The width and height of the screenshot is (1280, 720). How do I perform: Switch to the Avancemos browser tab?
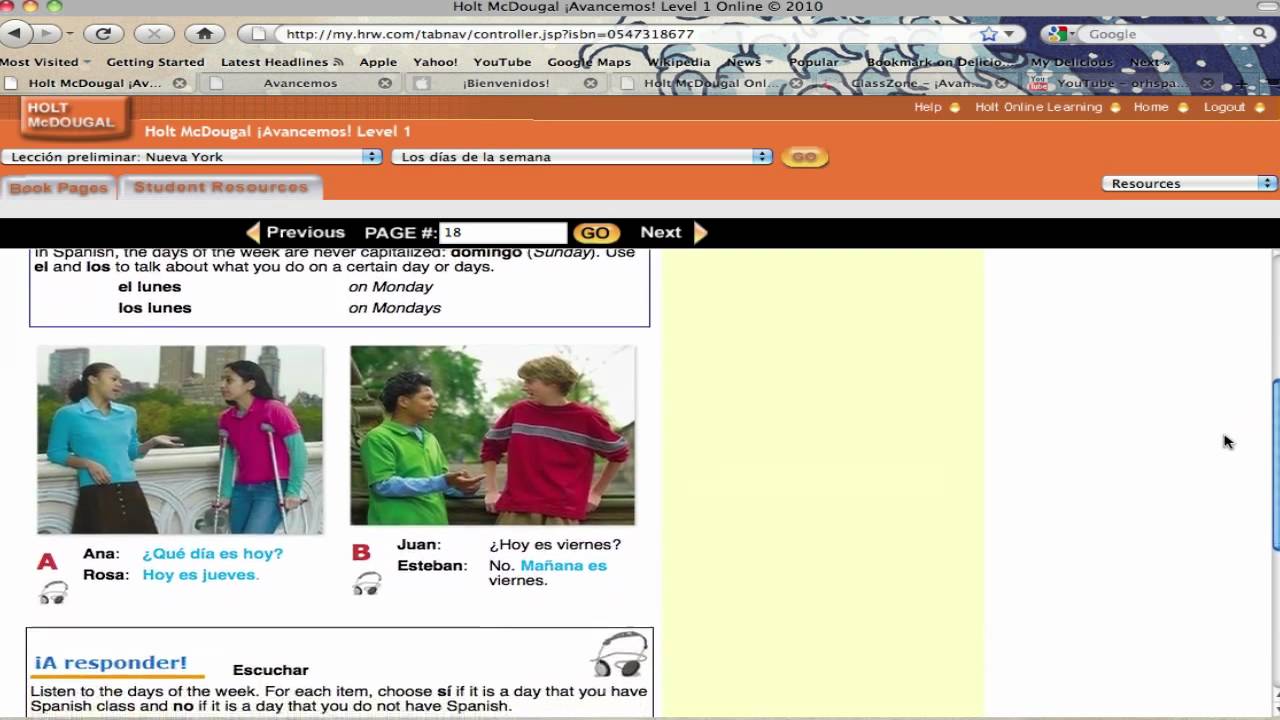tap(300, 83)
